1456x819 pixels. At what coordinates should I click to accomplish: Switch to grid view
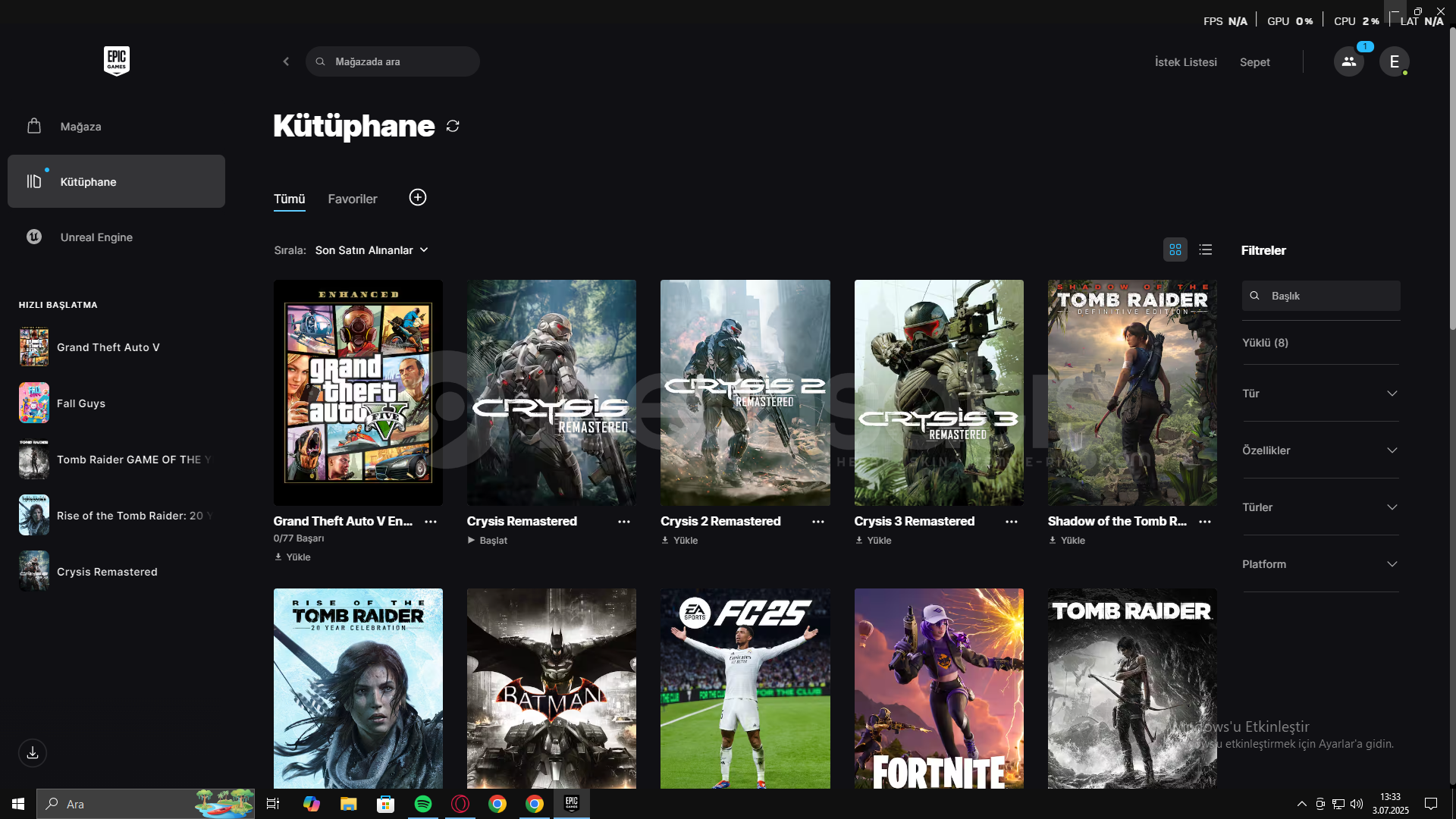pyautogui.click(x=1175, y=249)
